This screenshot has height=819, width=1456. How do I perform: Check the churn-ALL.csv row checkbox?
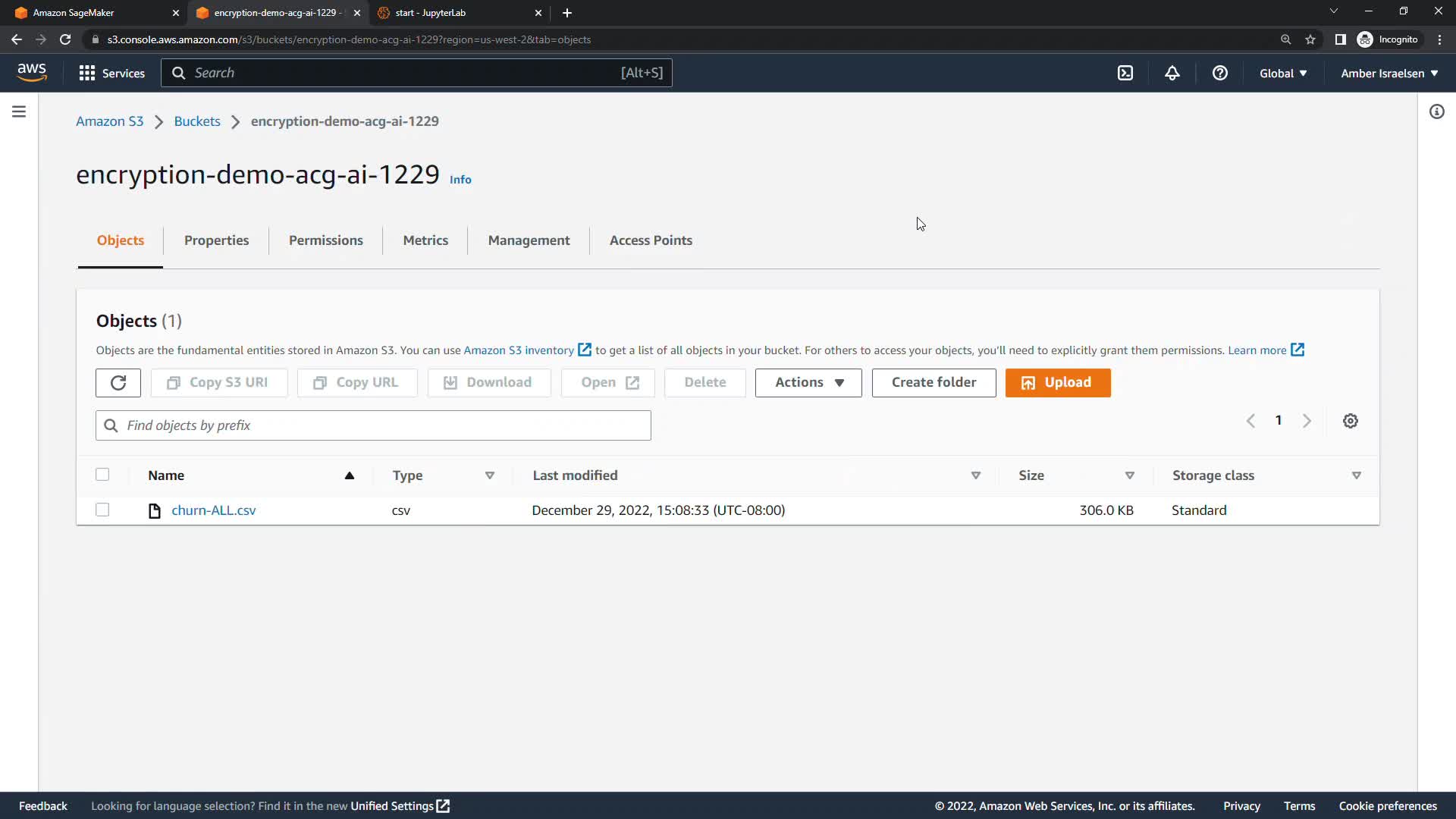(x=102, y=510)
